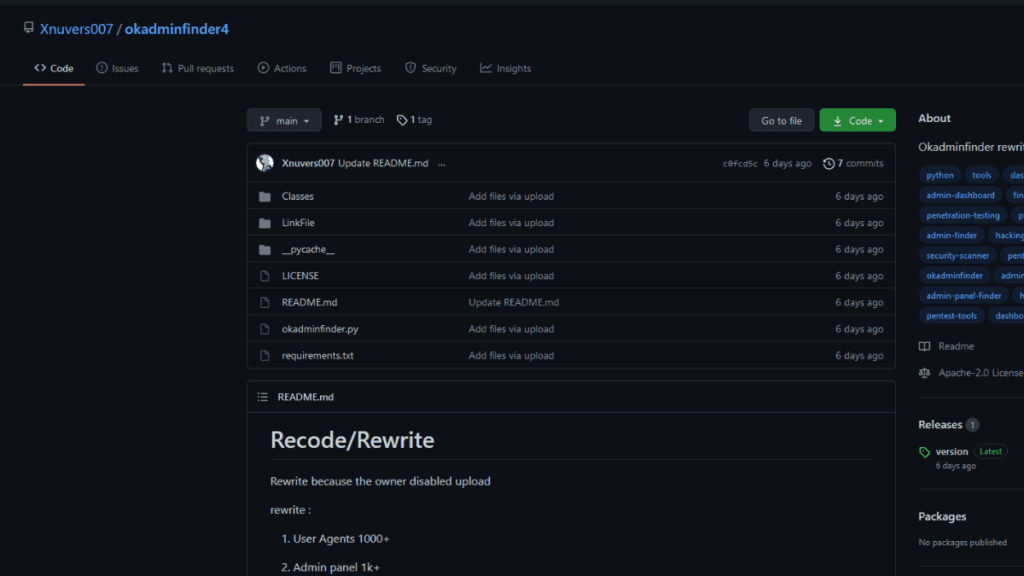Click the file icon beside okadminfinder.py
Image resolution: width=1024 pixels, height=576 pixels.
tap(264, 329)
